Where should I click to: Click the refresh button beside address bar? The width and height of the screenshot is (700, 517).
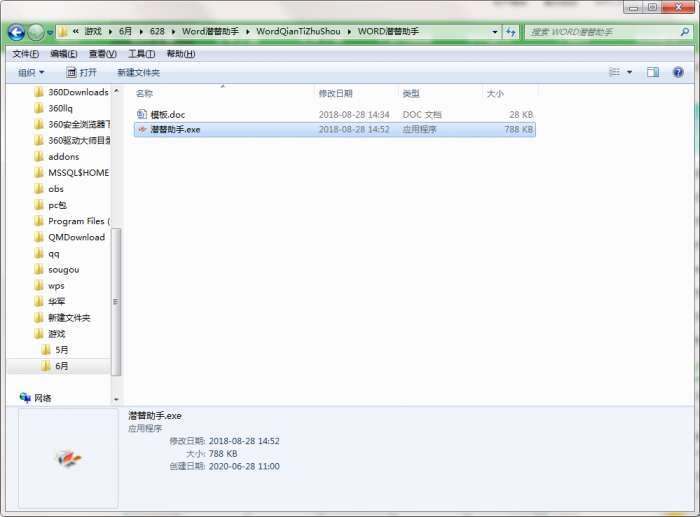click(x=511, y=32)
